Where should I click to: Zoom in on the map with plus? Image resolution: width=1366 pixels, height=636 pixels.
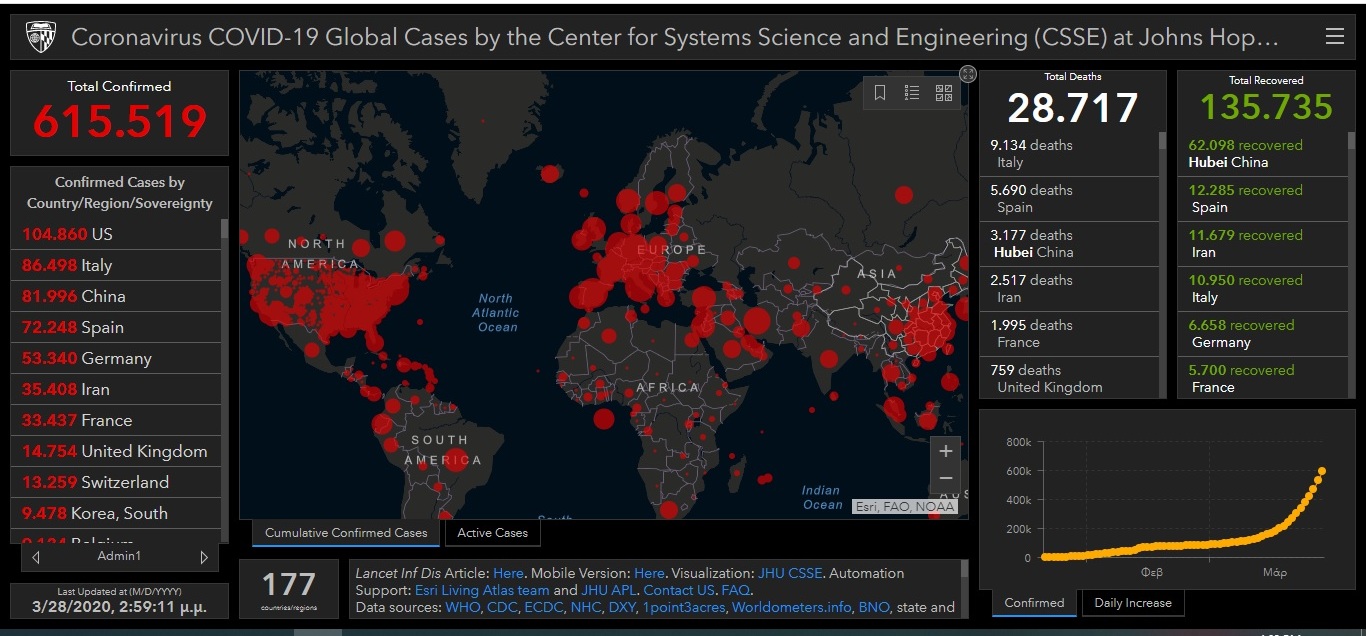click(945, 451)
